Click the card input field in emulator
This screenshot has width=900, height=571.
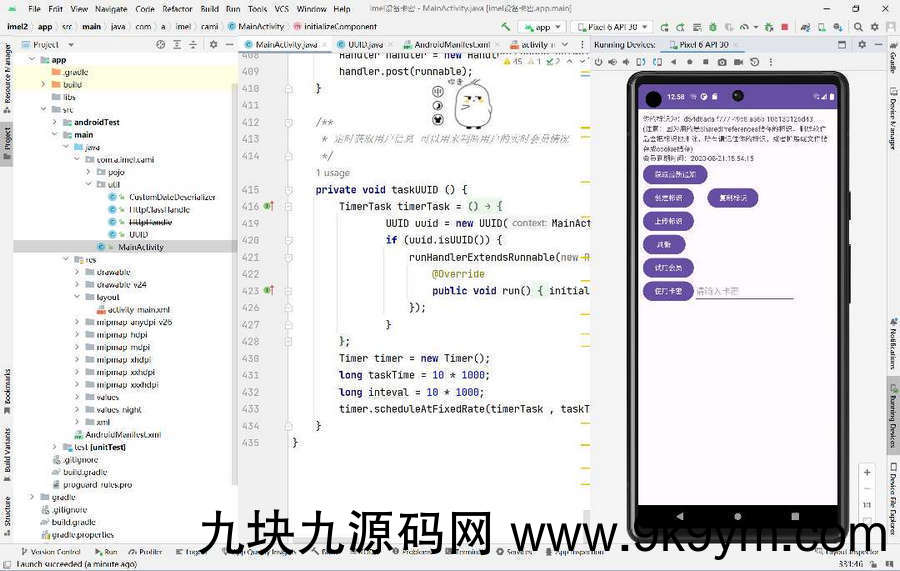[744, 291]
